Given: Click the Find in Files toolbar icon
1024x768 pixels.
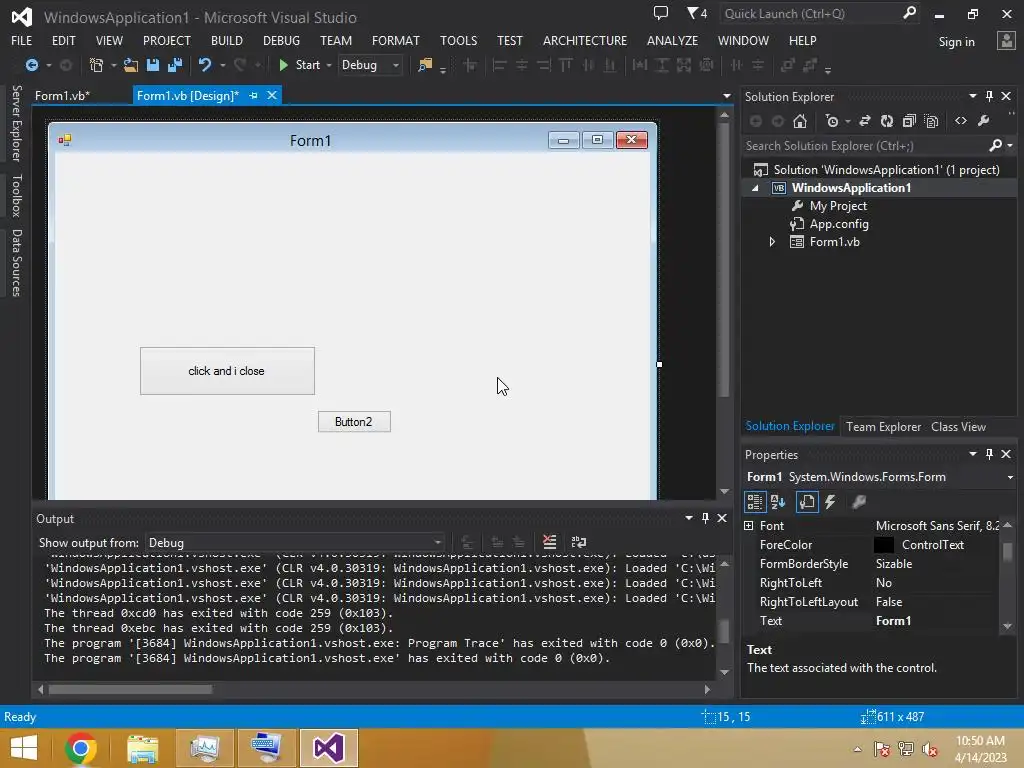Looking at the screenshot, I should [x=425, y=65].
